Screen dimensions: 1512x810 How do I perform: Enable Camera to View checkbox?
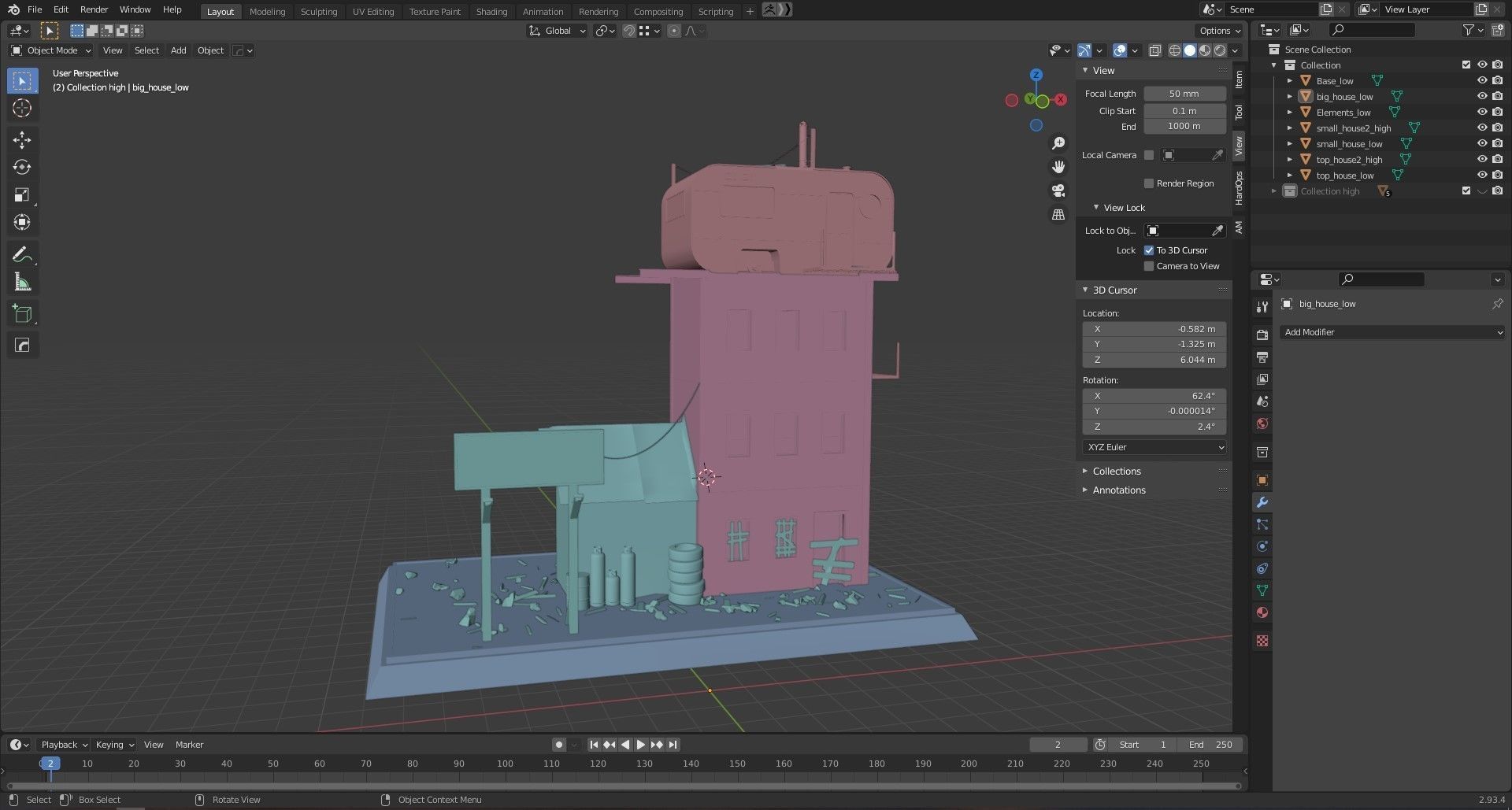click(x=1149, y=266)
